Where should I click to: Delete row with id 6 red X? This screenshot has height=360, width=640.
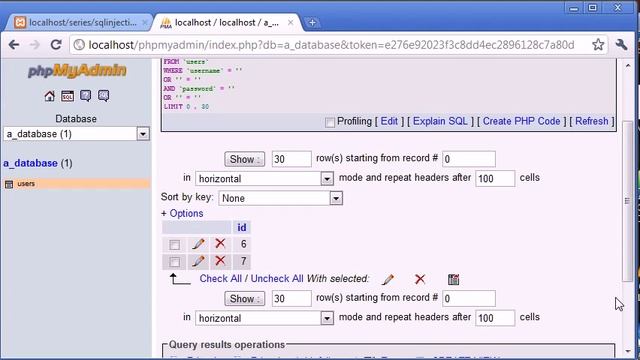[220, 244]
